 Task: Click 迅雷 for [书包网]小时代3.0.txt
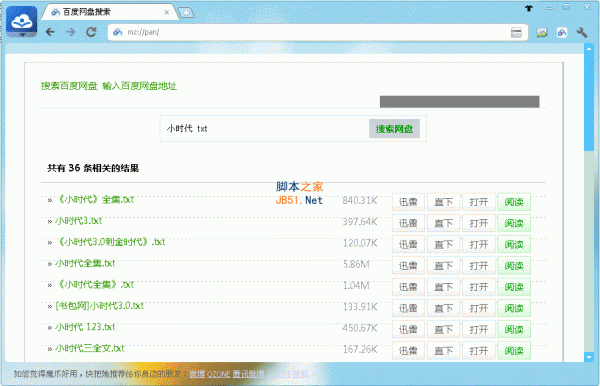point(408,308)
